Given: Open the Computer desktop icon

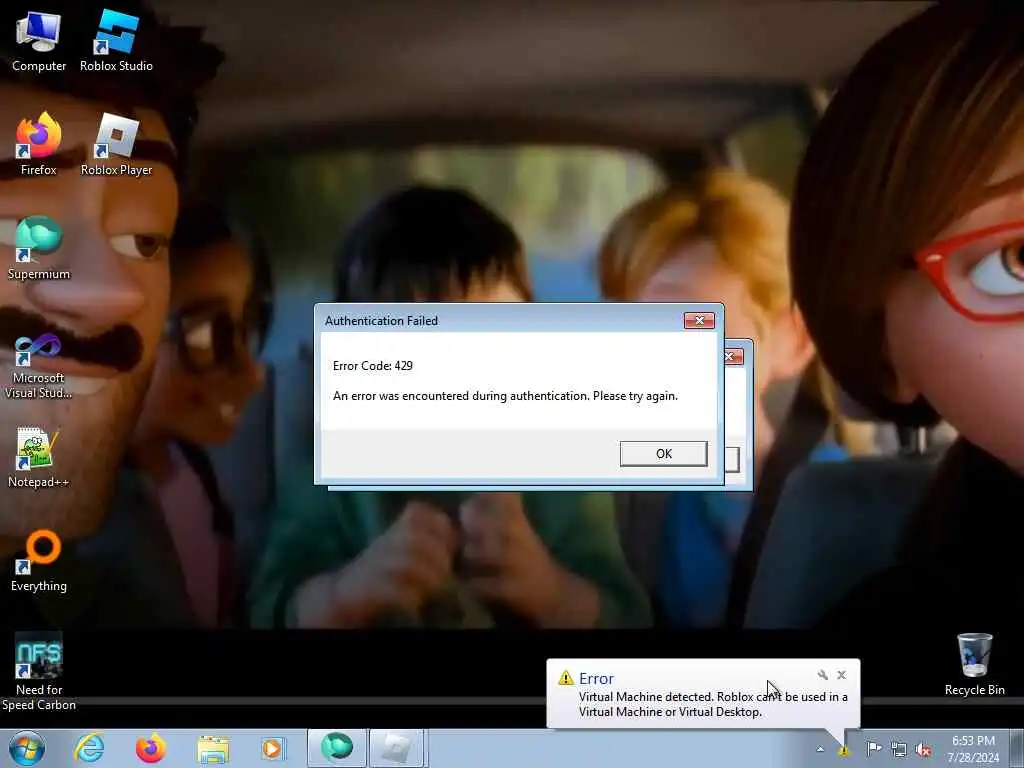Looking at the screenshot, I should [x=39, y=41].
